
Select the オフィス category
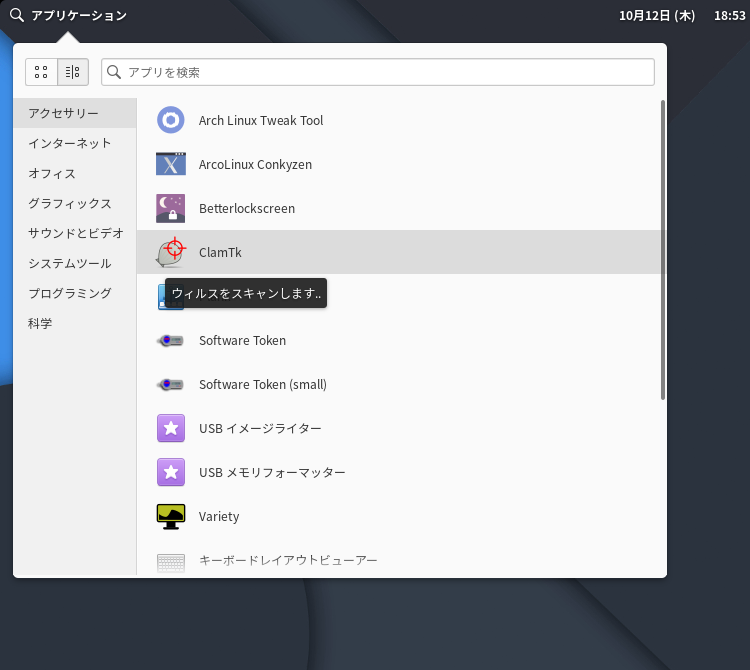tap(75, 173)
